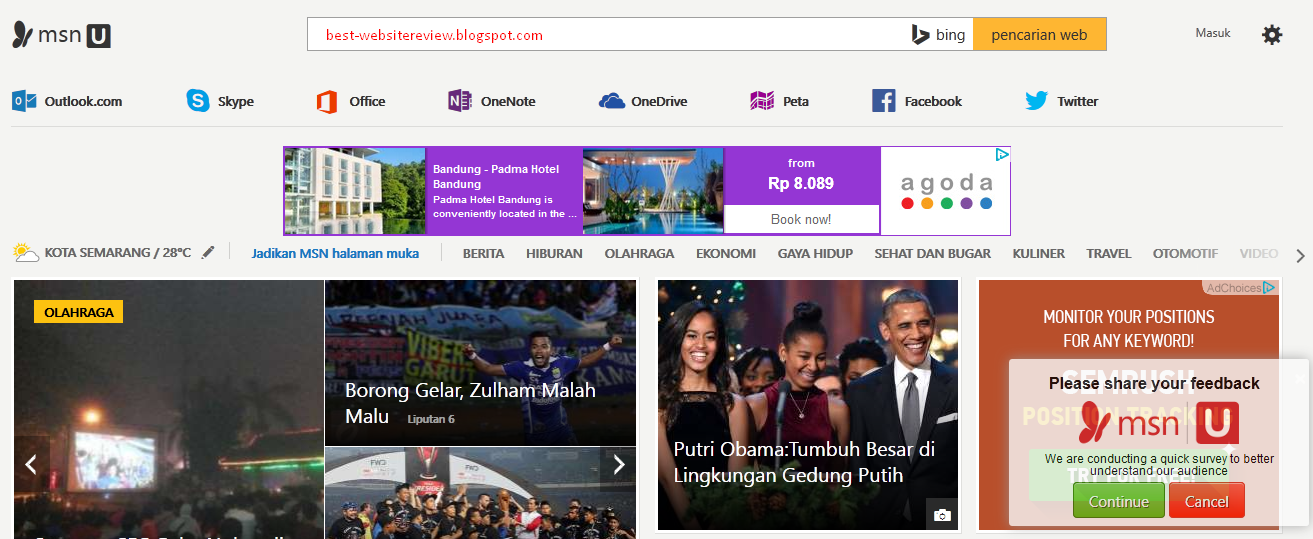Image resolution: width=1313 pixels, height=539 pixels.
Task: Open Putri Obama Gedung Putih story
Action: (x=804, y=462)
